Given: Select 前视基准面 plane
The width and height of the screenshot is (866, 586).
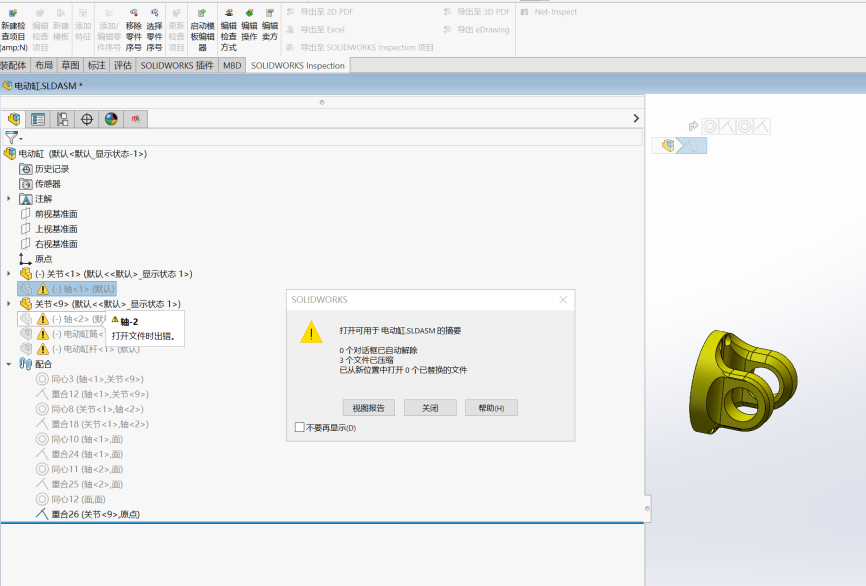Looking at the screenshot, I should [x=49, y=214].
